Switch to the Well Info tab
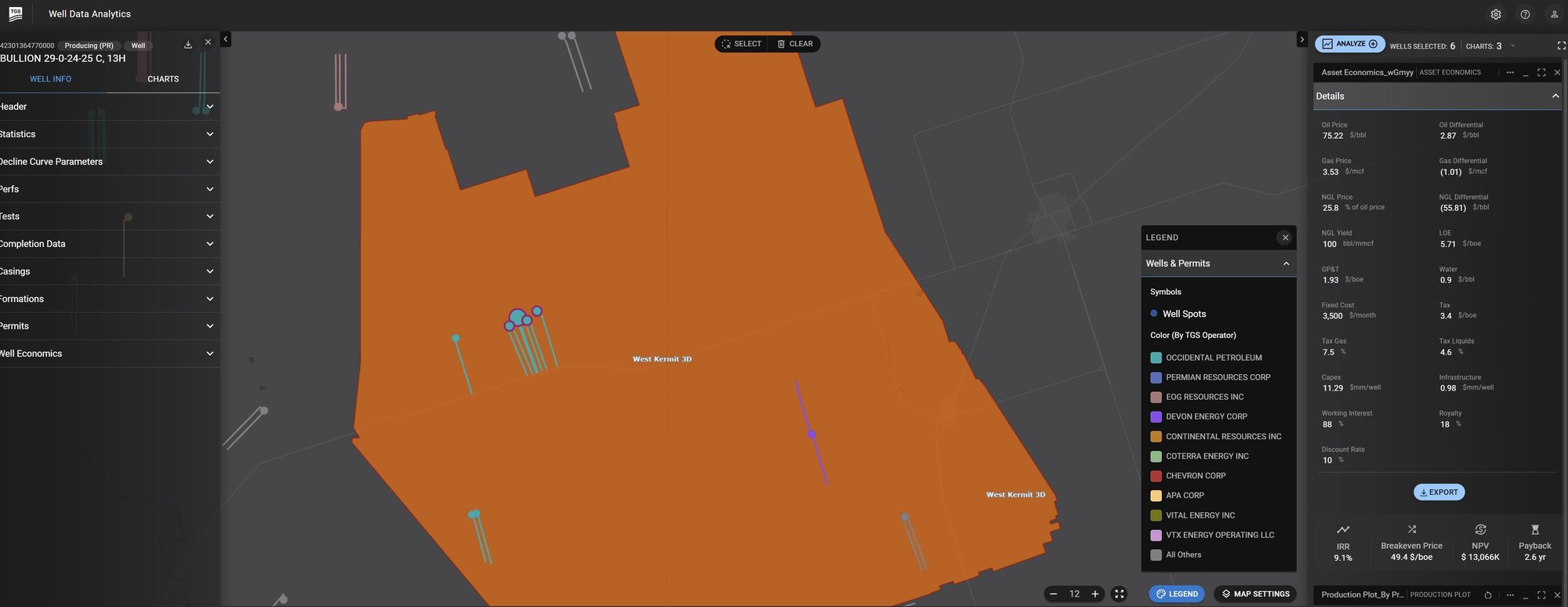The image size is (1568, 607). (x=50, y=79)
